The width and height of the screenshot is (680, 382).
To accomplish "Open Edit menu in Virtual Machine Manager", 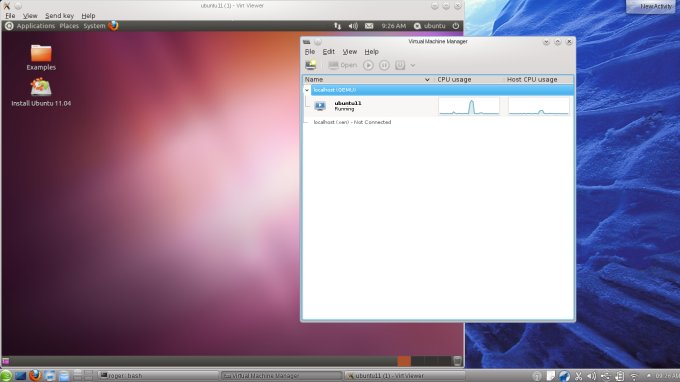I will point(328,52).
